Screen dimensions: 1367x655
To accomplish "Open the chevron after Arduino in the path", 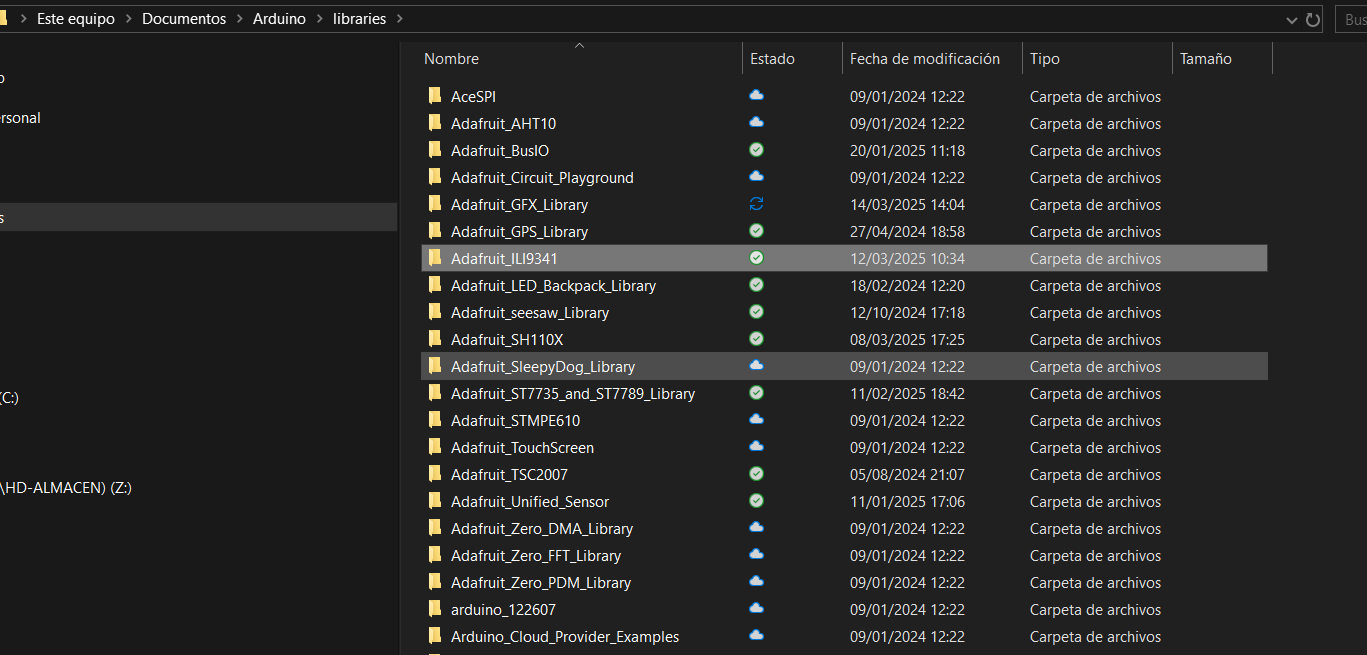I will (x=319, y=19).
